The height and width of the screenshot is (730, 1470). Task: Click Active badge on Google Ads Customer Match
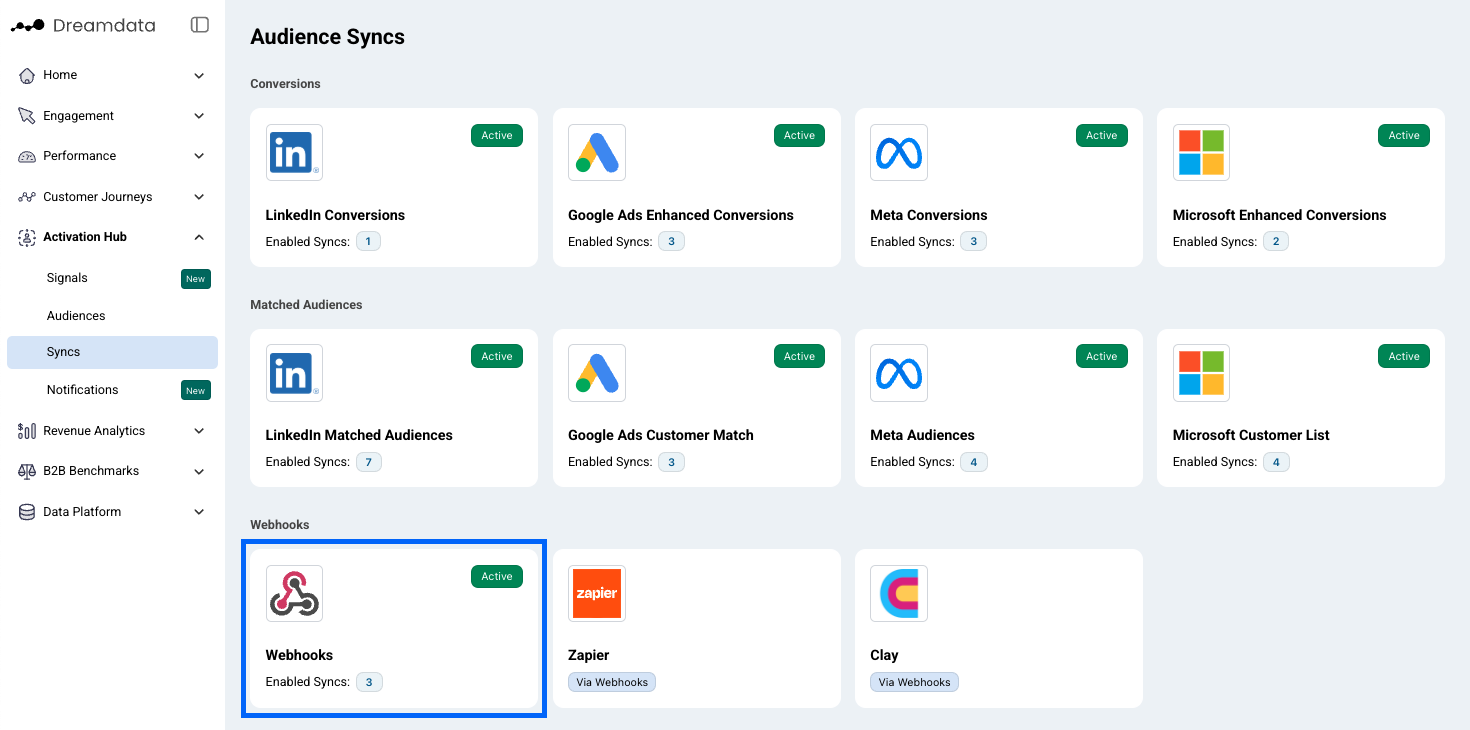click(799, 356)
